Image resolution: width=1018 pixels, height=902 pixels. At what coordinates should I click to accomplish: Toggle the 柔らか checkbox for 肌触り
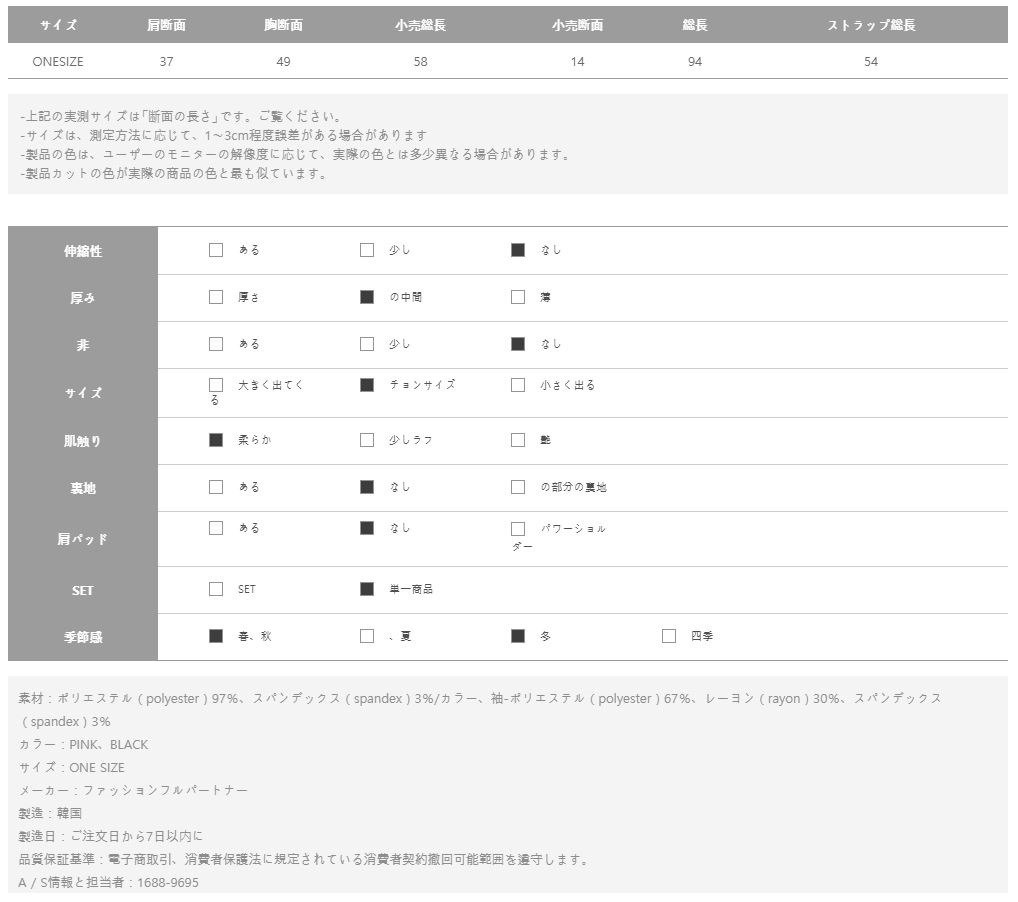(x=216, y=440)
